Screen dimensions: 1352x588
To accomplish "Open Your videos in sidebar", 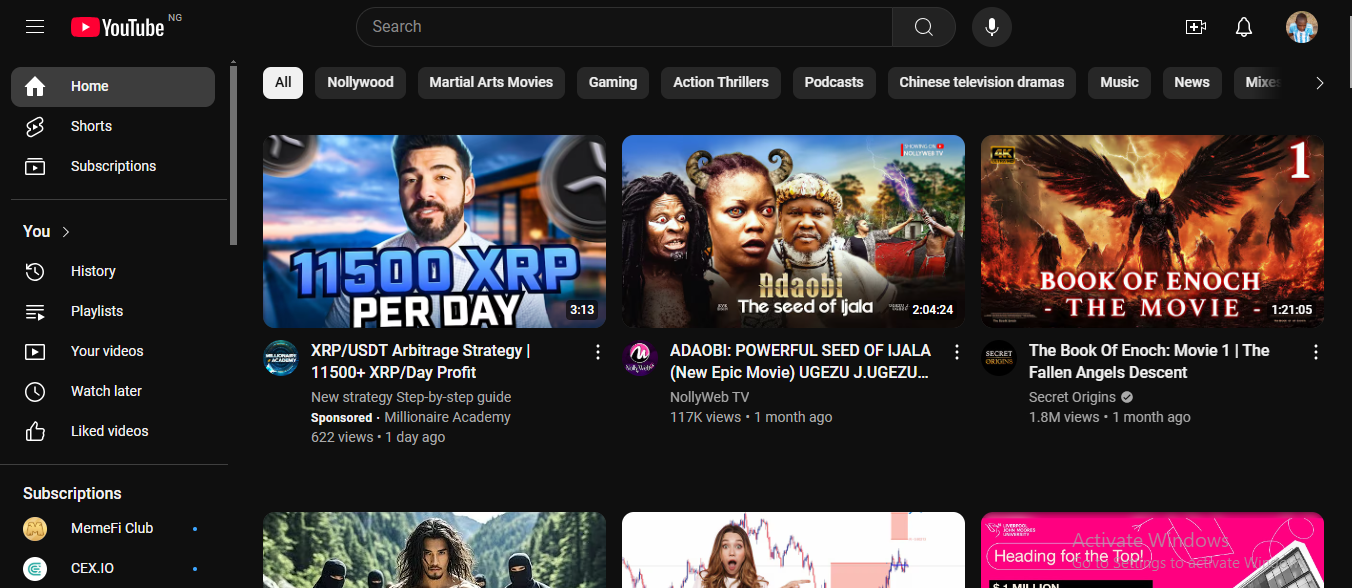I will (x=113, y=351).
